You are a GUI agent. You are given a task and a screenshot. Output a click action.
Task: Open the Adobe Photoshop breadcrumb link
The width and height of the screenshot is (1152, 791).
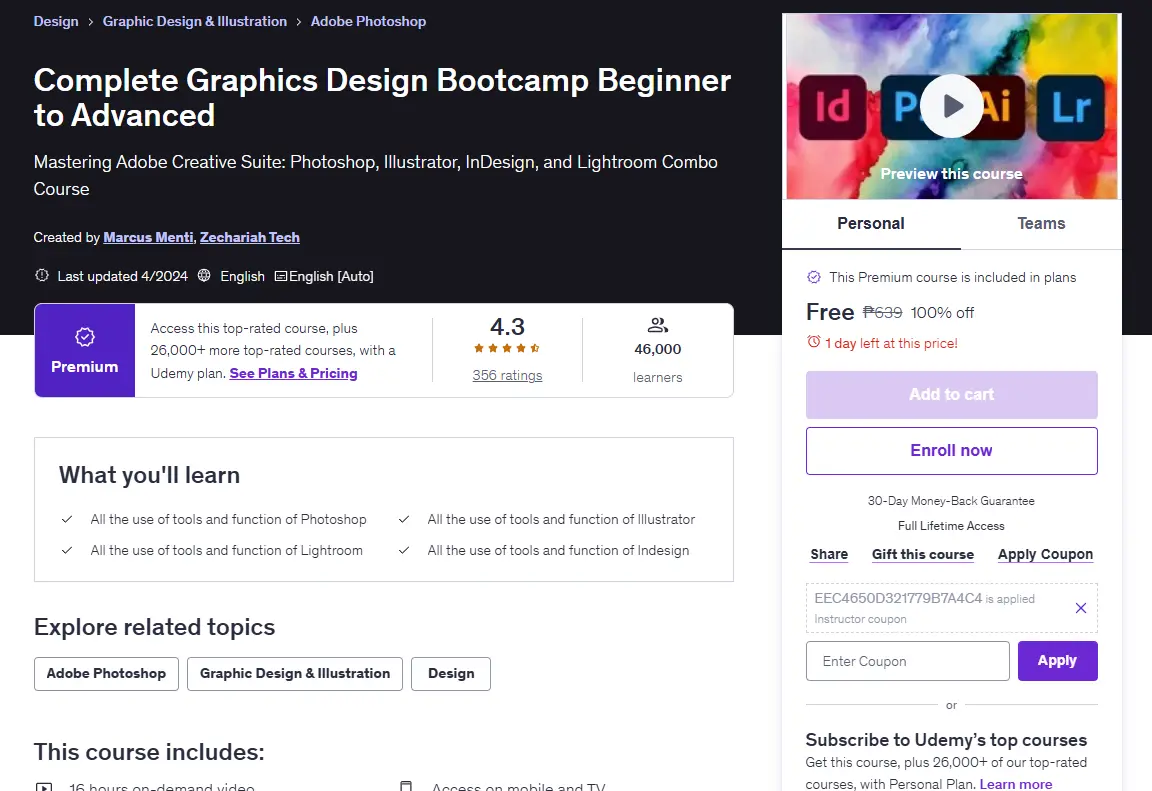point(368,21)
